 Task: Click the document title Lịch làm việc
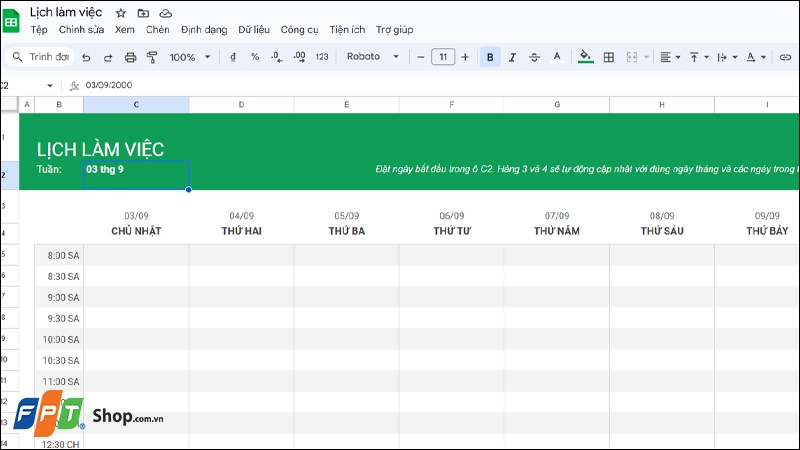(x=66, y=12)
